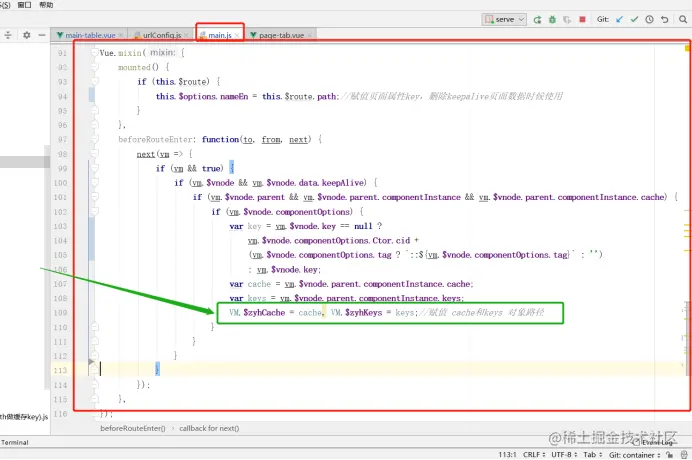
Task: Switch to page-tab.vue tab
Action: [281, 35]
